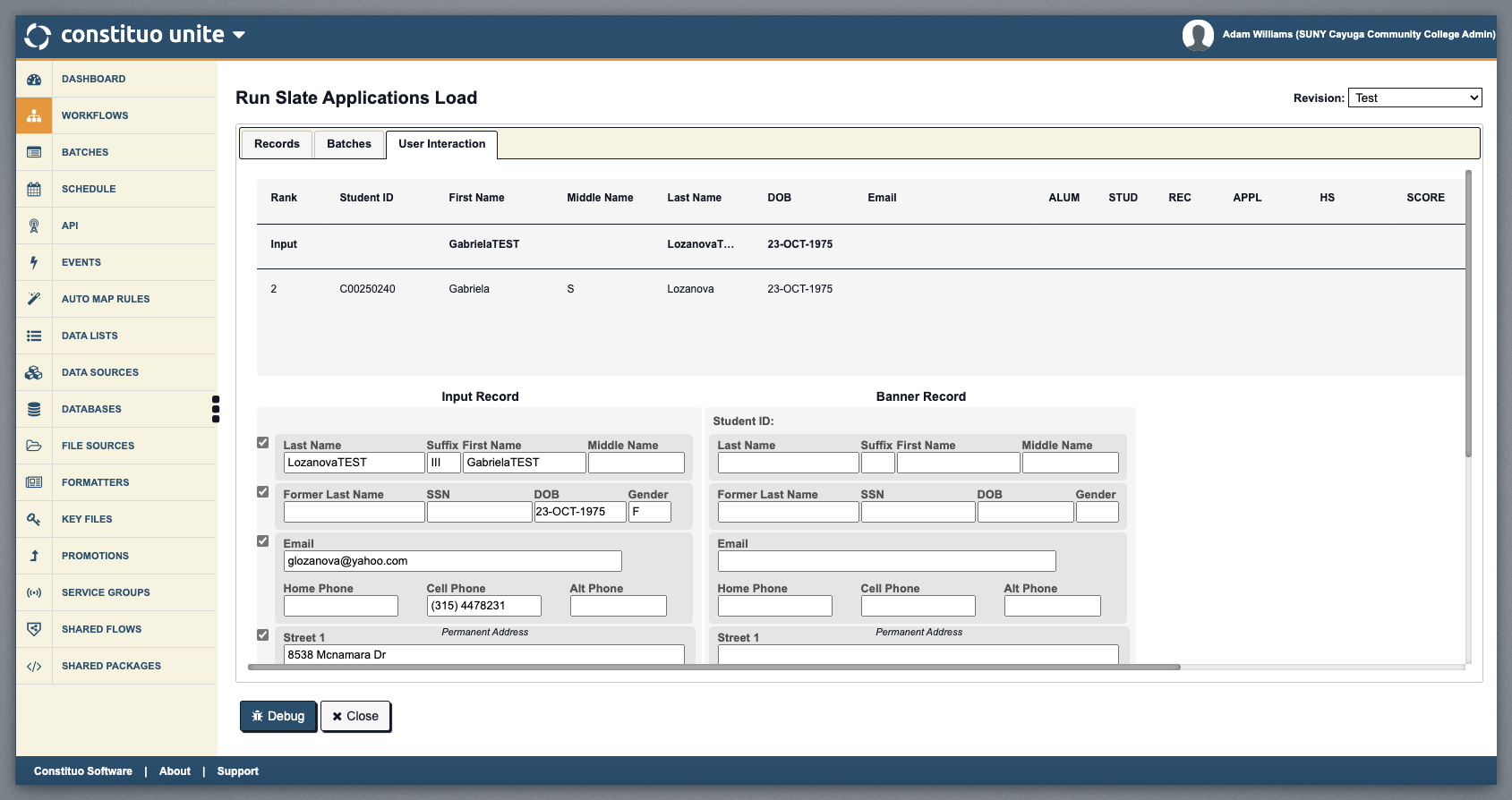
Task: Click the Debug button
Action: coord(278,717)
